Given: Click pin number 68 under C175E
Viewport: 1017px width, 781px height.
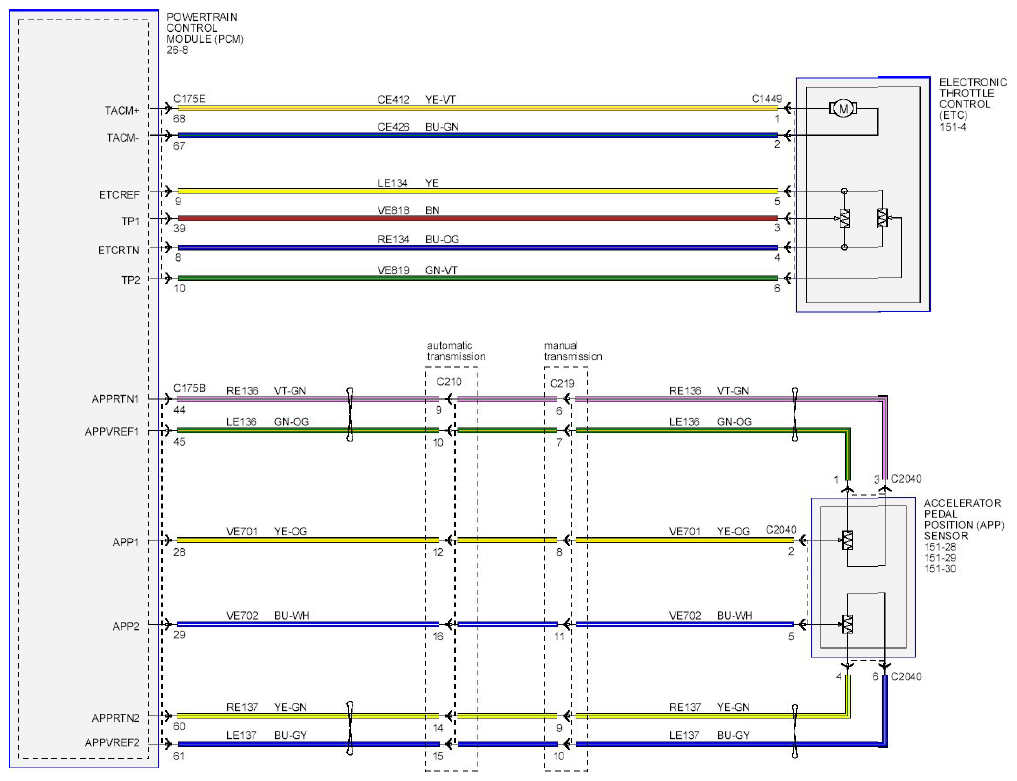Looking at the screenshot, I should [179, 119].
